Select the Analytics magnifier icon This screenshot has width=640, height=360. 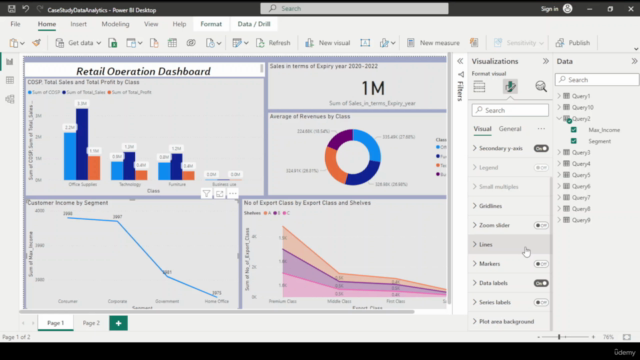coord(541,87)
